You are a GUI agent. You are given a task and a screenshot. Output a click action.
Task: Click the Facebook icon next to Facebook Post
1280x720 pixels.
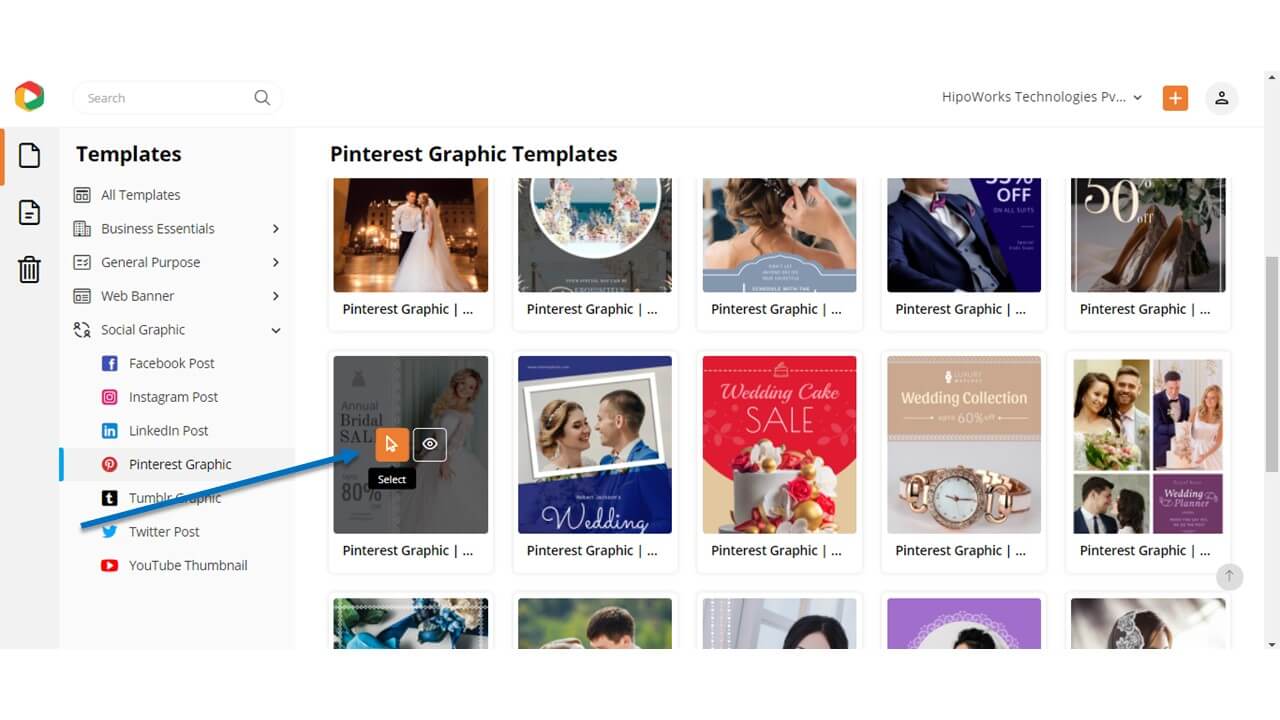(109, 363)
